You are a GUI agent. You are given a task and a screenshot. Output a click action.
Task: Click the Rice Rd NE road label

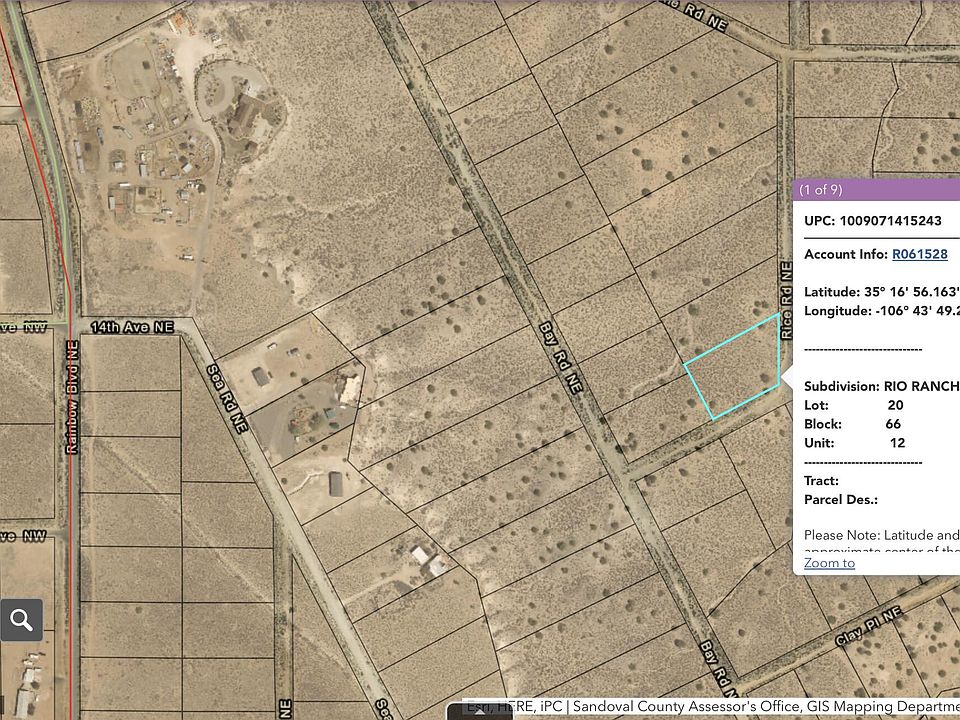[x=786, y=301]
